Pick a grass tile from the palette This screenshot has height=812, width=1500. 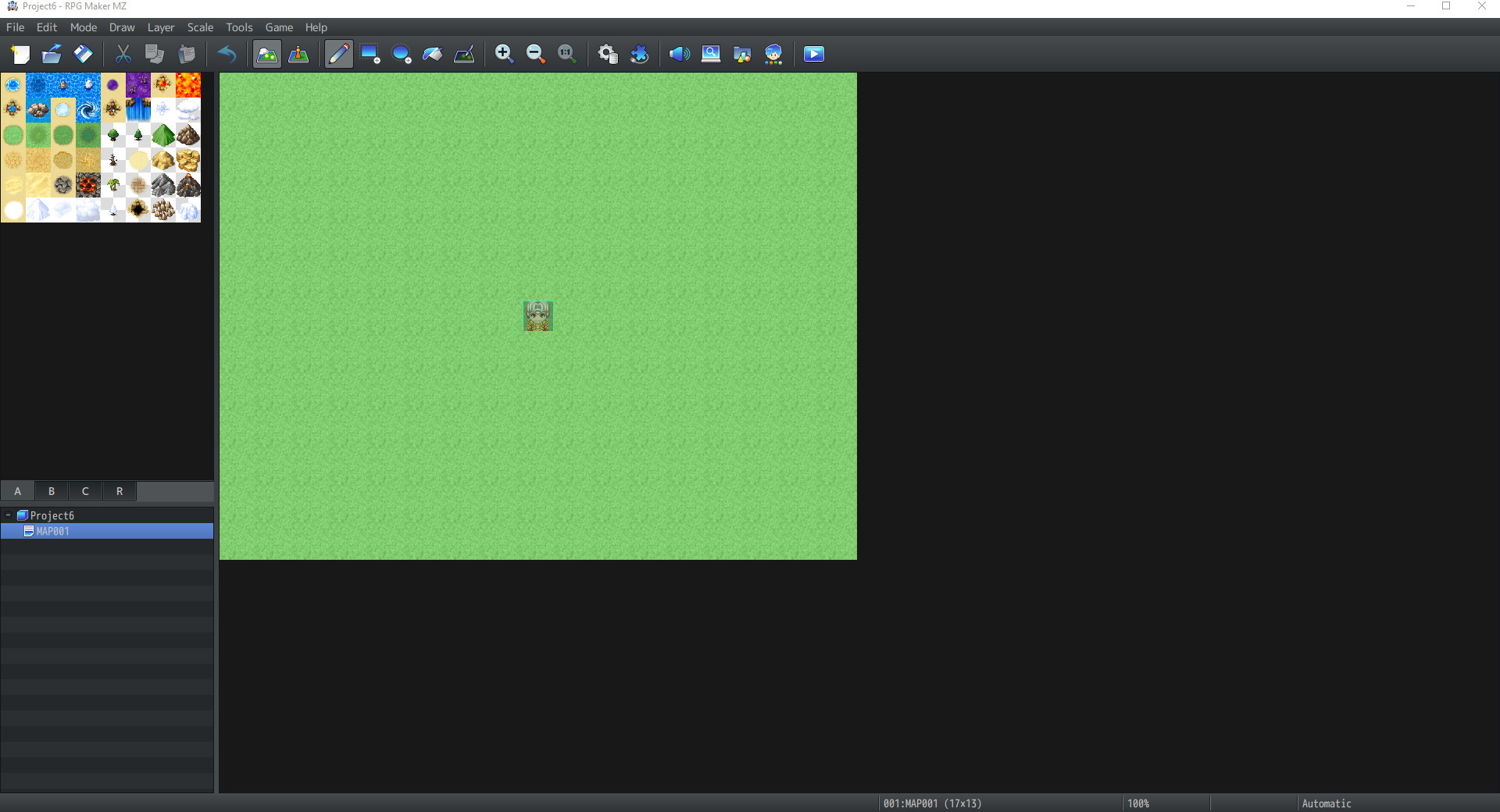click(12, 135)
